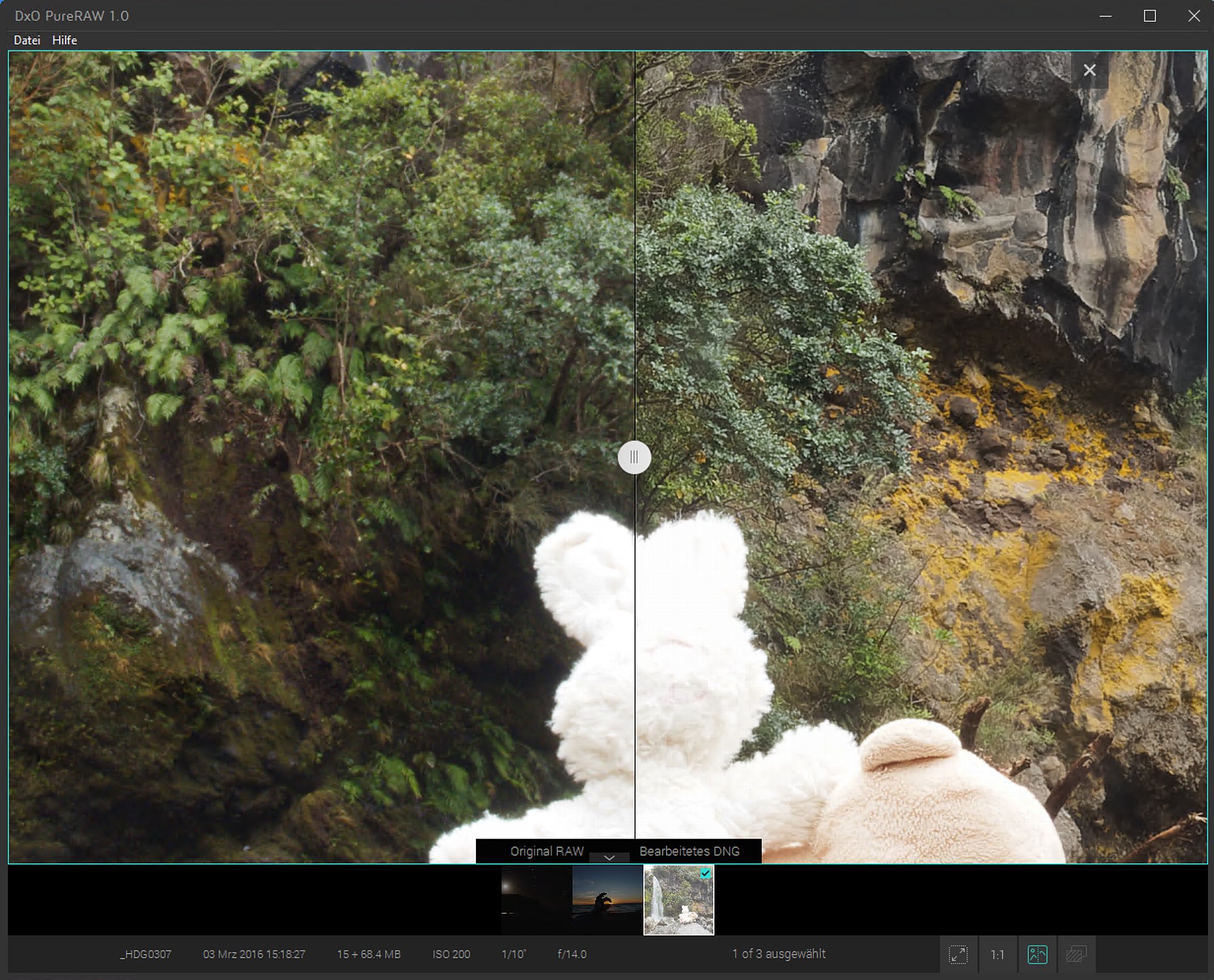Select the dark night sky thumbnail
The height and width of the screenshot is (980, 1214).
[536, 900]
